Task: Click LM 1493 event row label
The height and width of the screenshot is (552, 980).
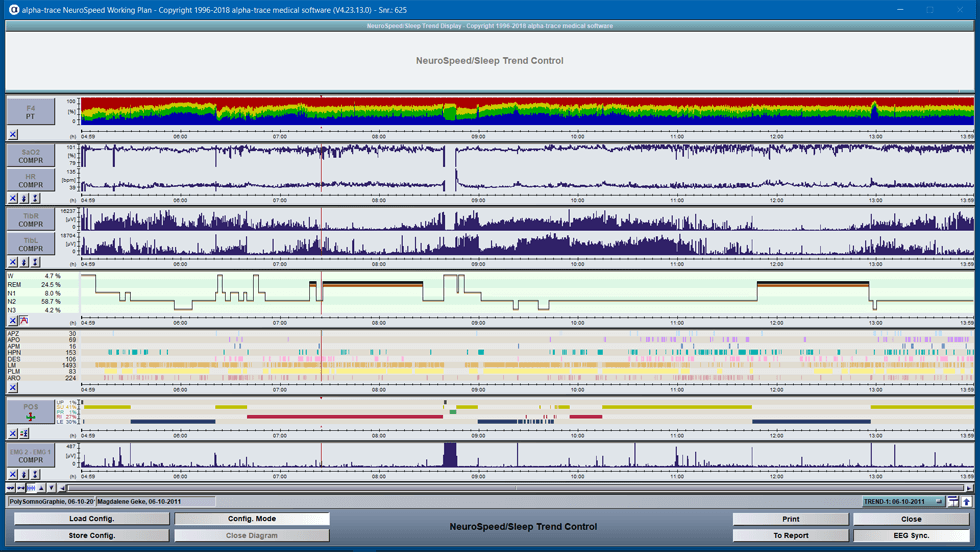Action: (x=42, y=365)
